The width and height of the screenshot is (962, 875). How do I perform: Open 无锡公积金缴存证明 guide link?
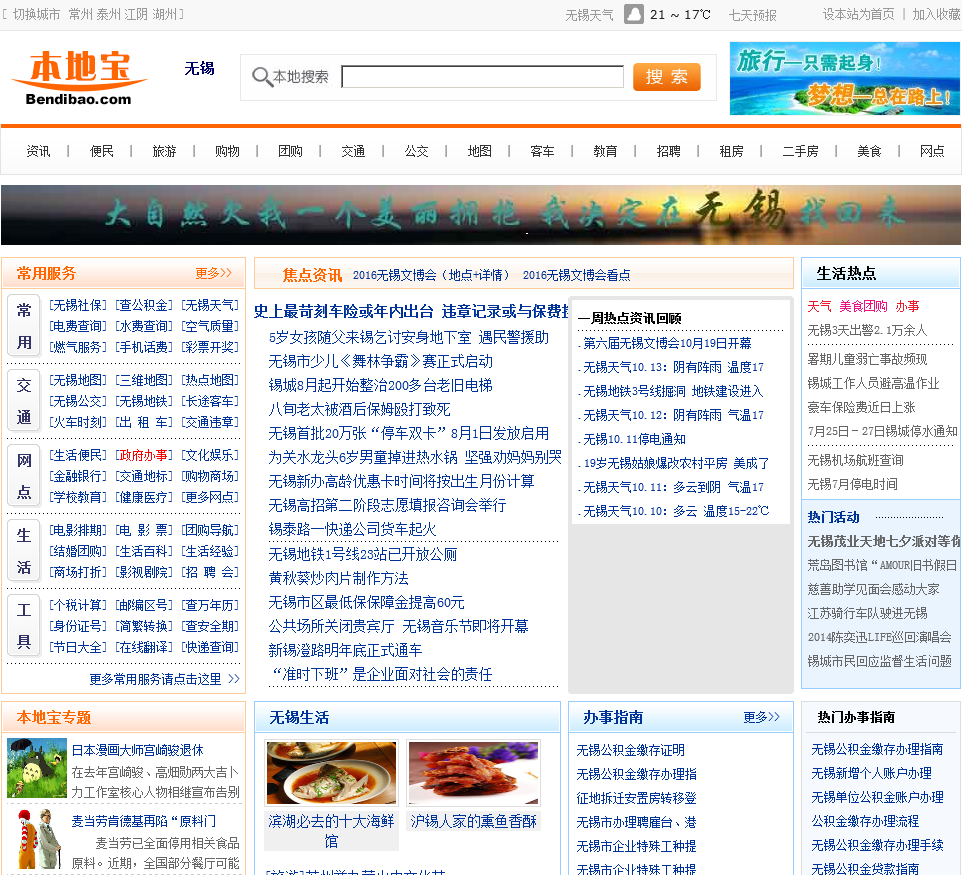[630, 750]
